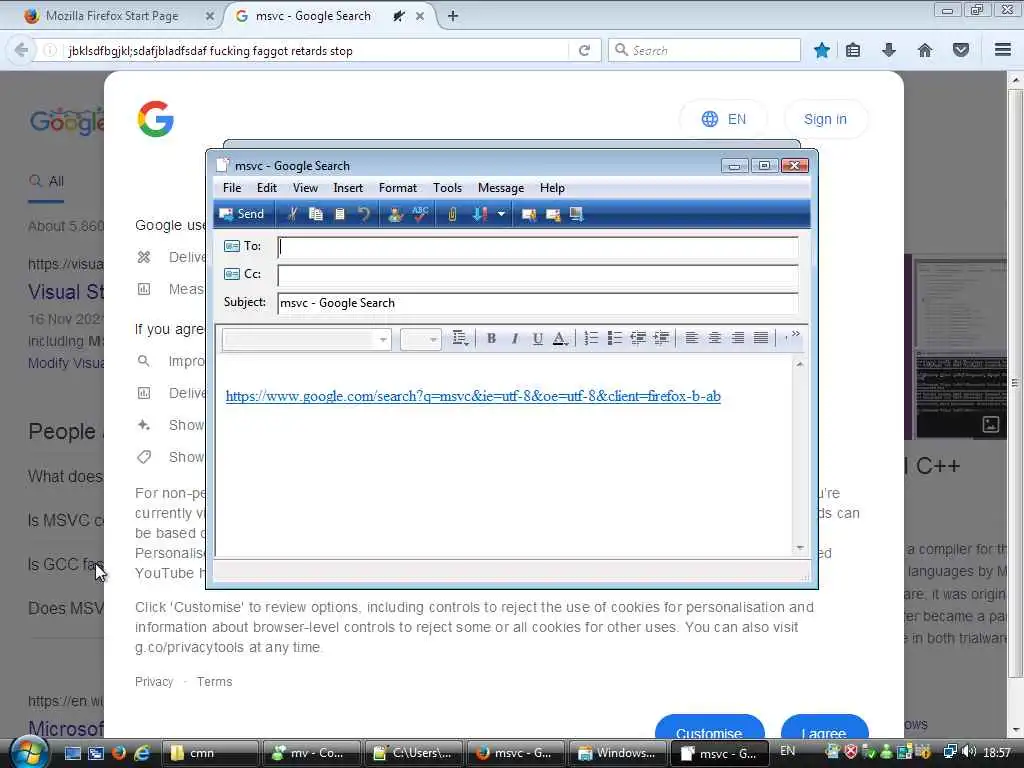This screenshot has width=1024, height=768.
Task: Open address book via the Cc: icon
Action: point(232,274)
